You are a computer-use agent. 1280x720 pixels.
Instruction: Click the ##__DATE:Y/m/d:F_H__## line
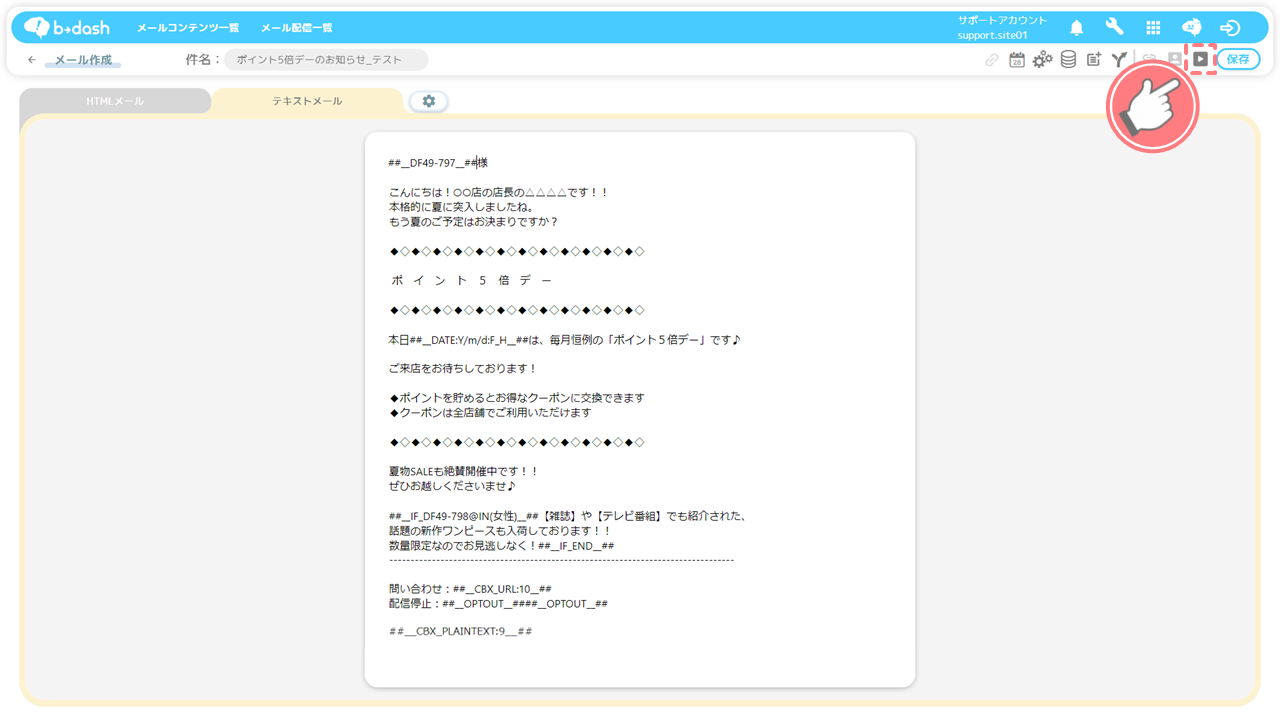click(x=565, y=340)
